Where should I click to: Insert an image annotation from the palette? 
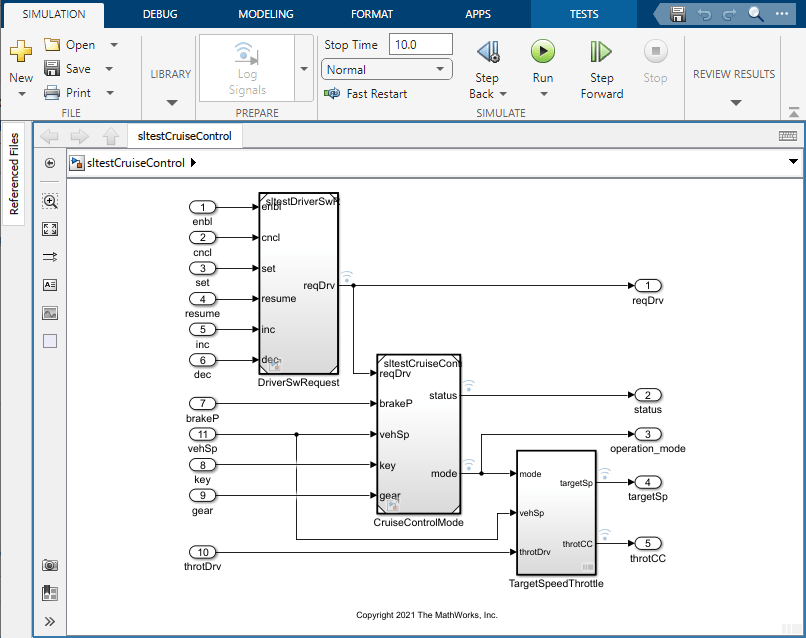tap(50, 313)
